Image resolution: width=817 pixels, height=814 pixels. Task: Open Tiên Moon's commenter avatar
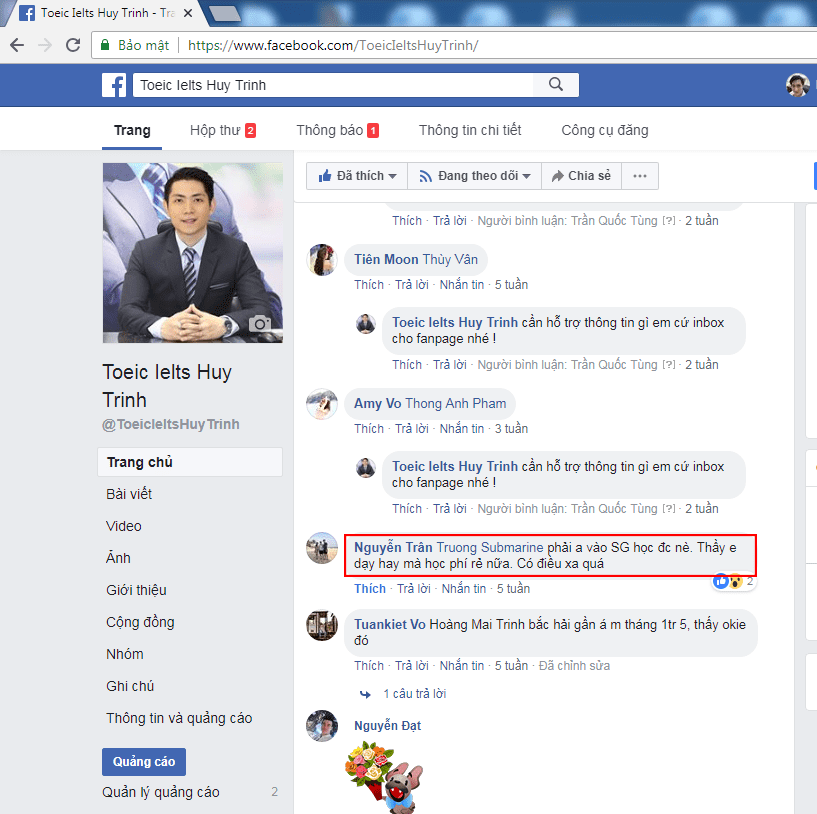tap(322, 260)
